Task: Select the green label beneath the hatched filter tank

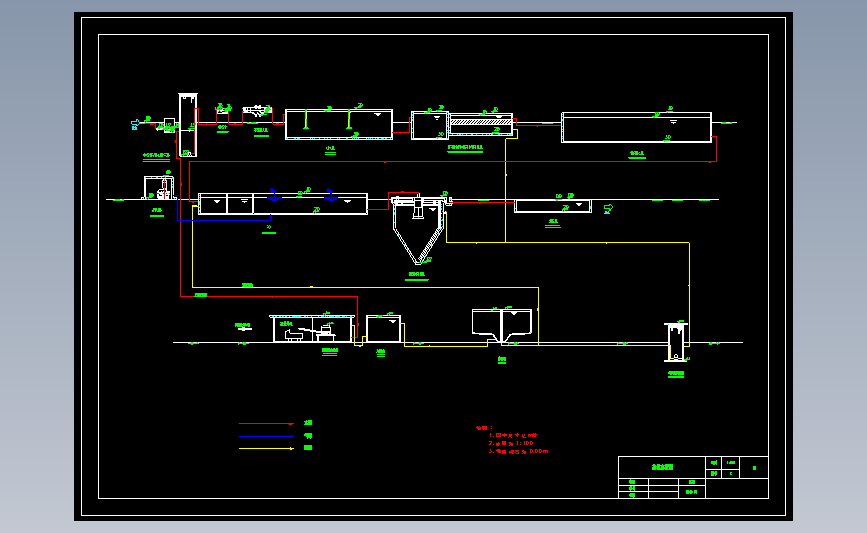Action: point(465,148)
